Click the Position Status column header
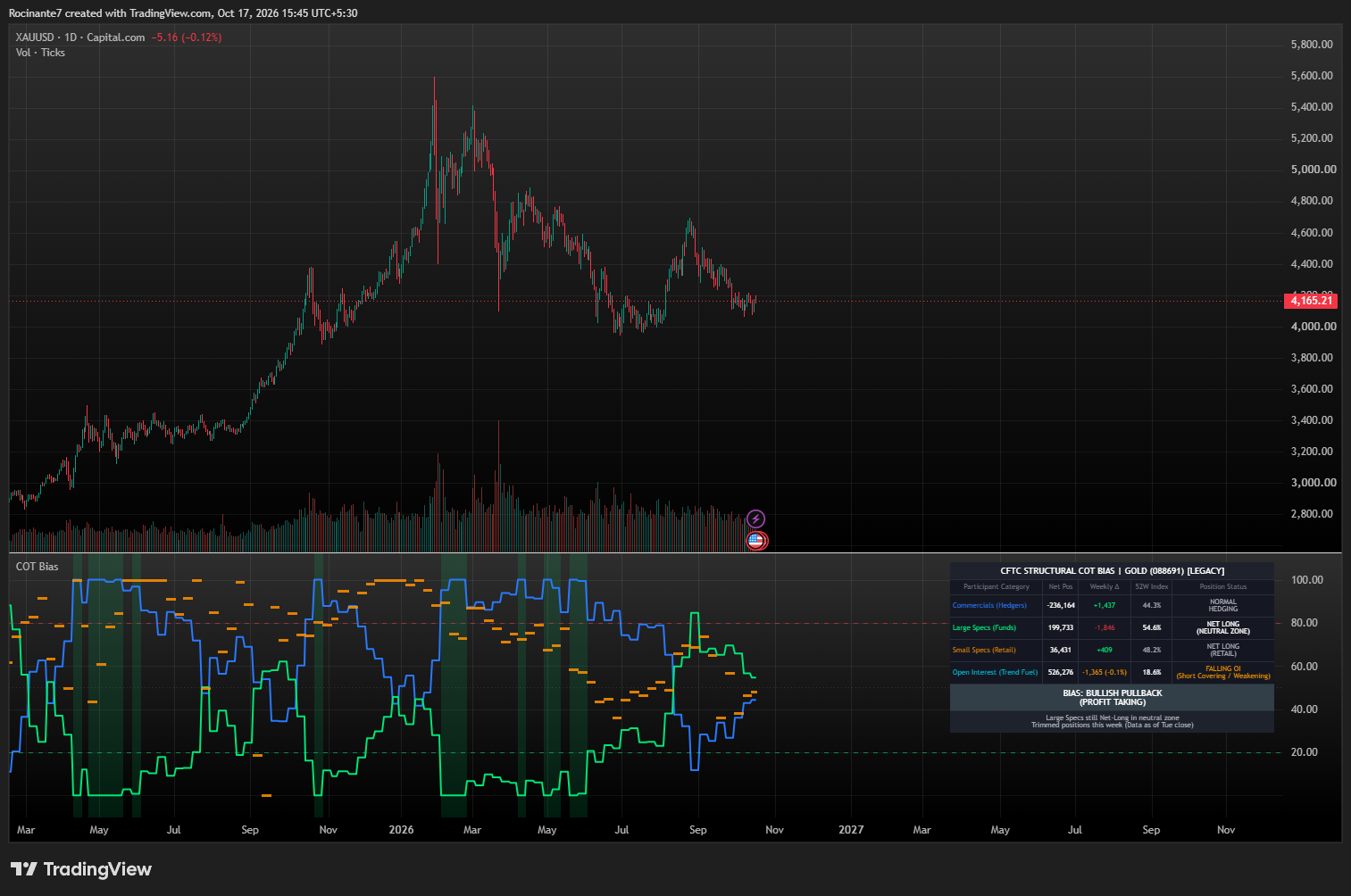The height and width of the screenshot is (896, 1351). pyautogui.click(x=1223, y=587)
